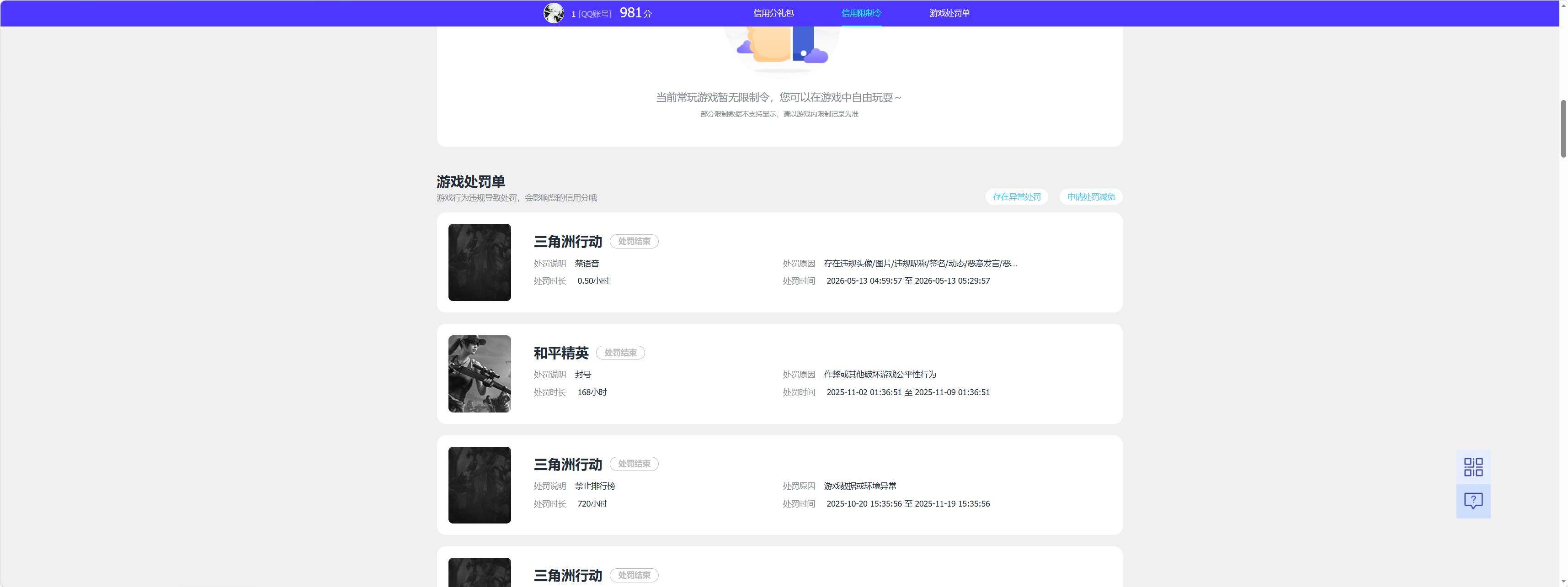
Task: Click the truncated reason starting 存在违规头像
Action: click(920, 264)
